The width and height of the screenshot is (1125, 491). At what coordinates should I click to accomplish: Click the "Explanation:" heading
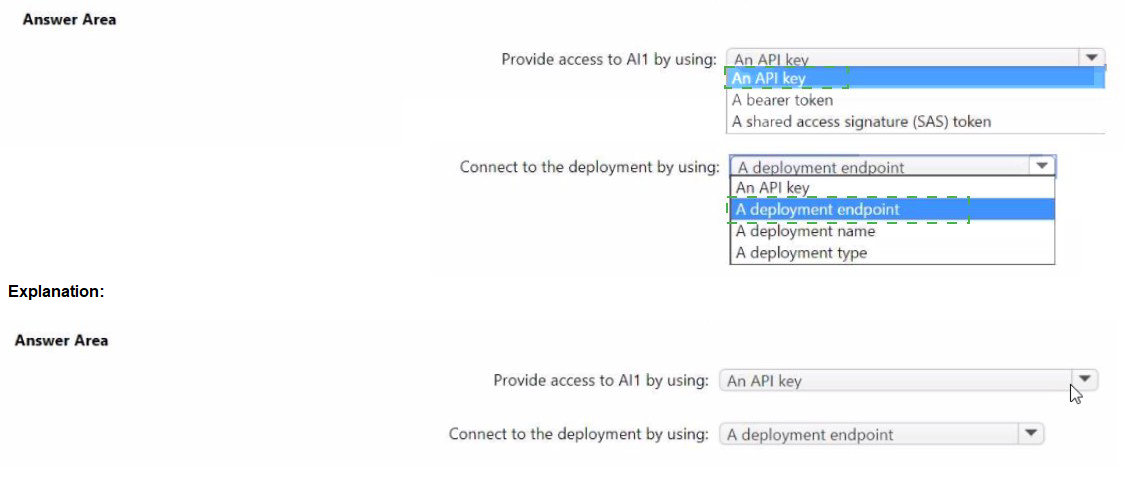pos(56,292)
